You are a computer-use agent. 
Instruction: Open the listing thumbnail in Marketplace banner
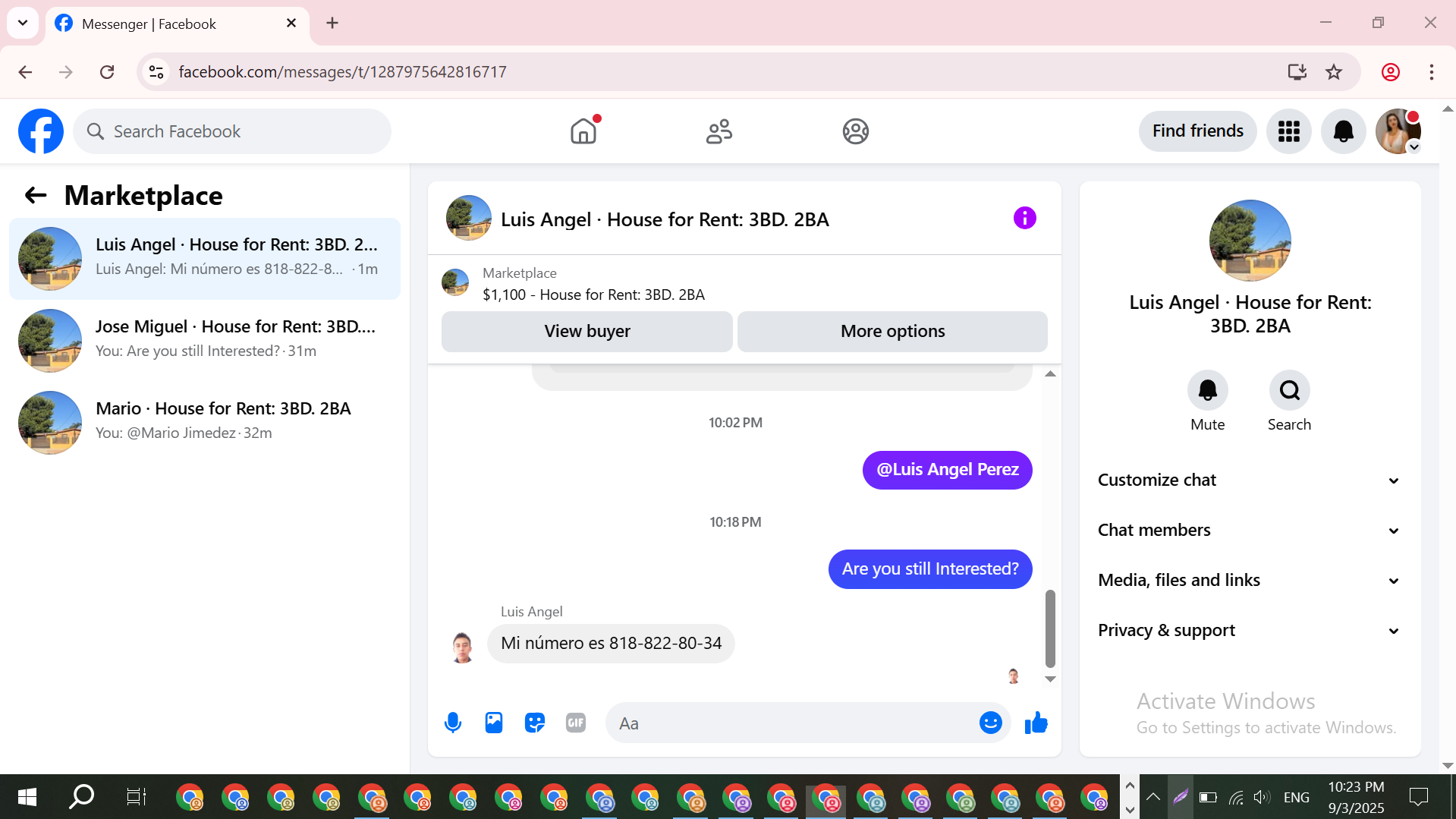pyautogui.click(x=455, y=283)
